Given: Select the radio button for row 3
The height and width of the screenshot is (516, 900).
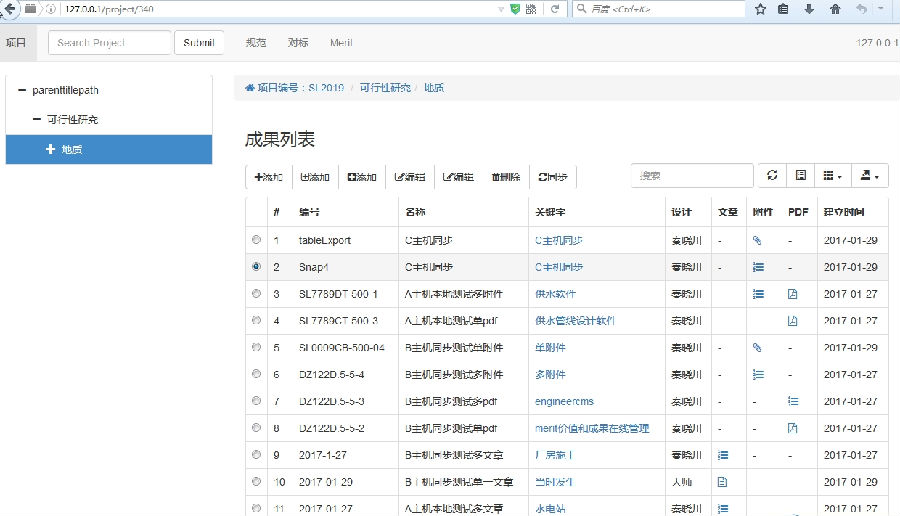Looking at the screenshot, I should coord(257,293).
